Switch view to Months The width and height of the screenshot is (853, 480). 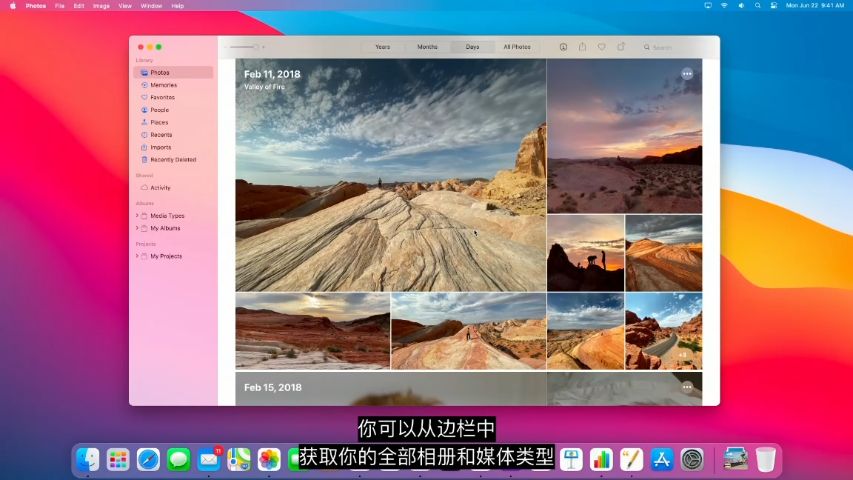[427, 47]
